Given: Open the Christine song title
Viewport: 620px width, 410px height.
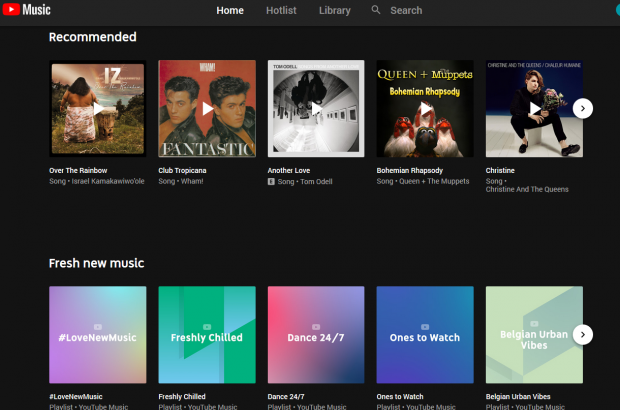Looking at the screenshot, I should [500, 170].
